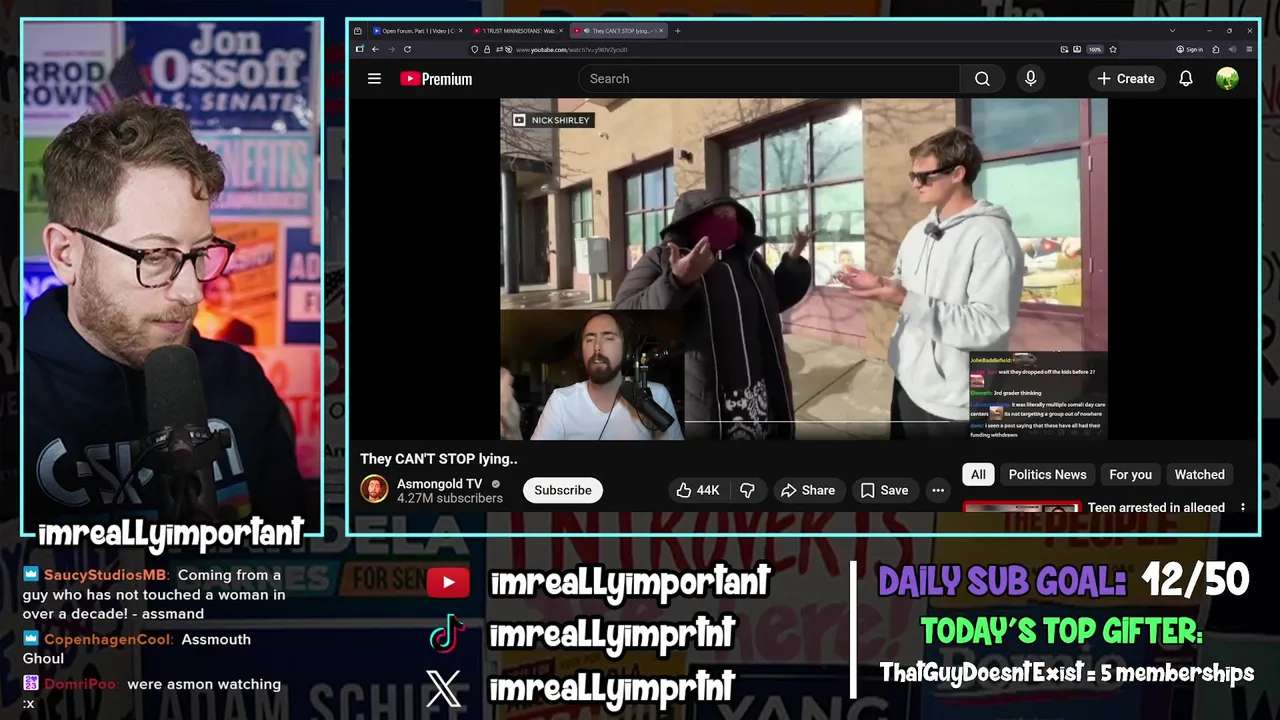The height and width of the screenshot is (720, 1280).
Task: Go forward in the browser
Action: (392, 49)
